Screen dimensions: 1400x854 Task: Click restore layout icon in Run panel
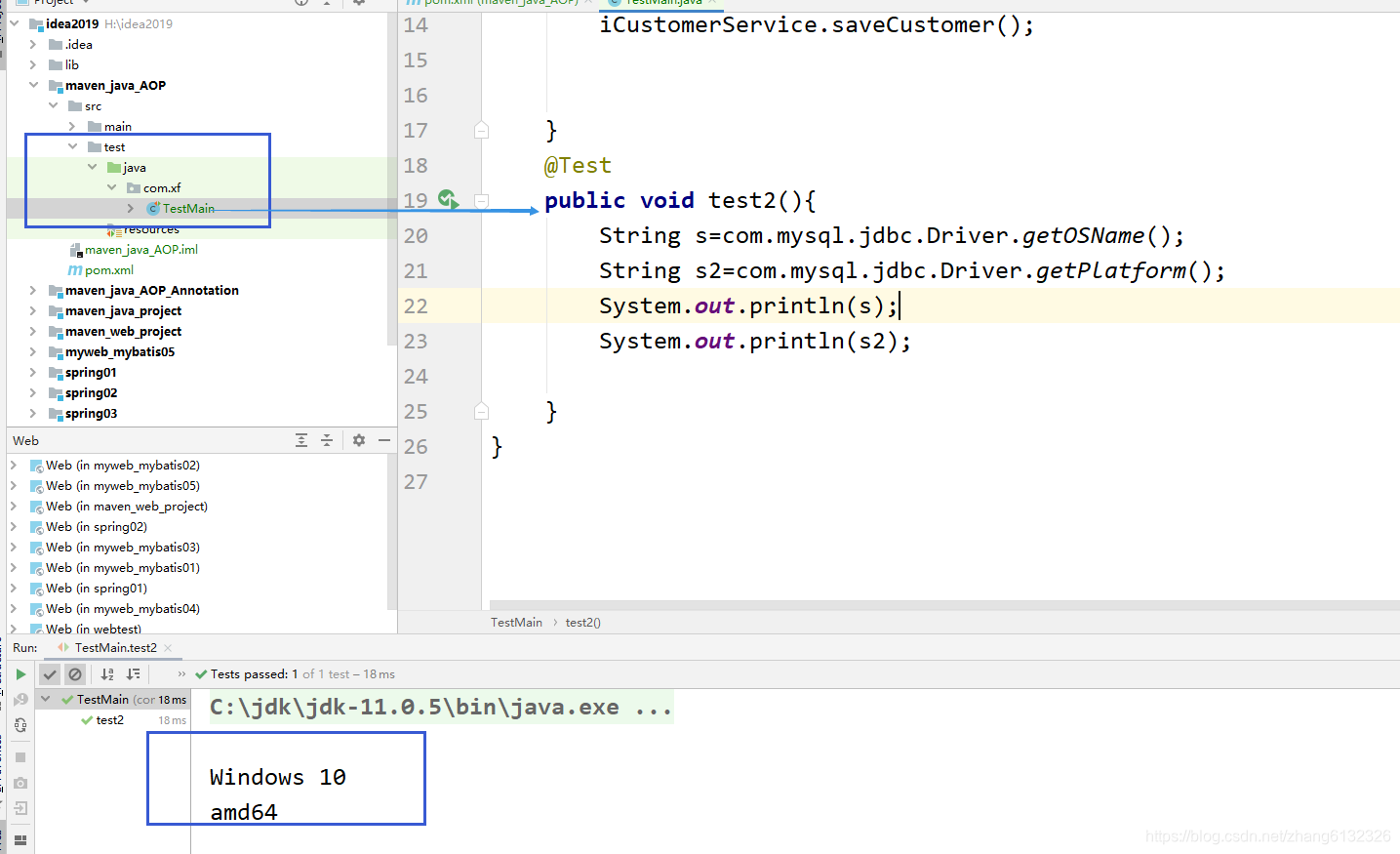pyautogui.click(x=20, y=839)
